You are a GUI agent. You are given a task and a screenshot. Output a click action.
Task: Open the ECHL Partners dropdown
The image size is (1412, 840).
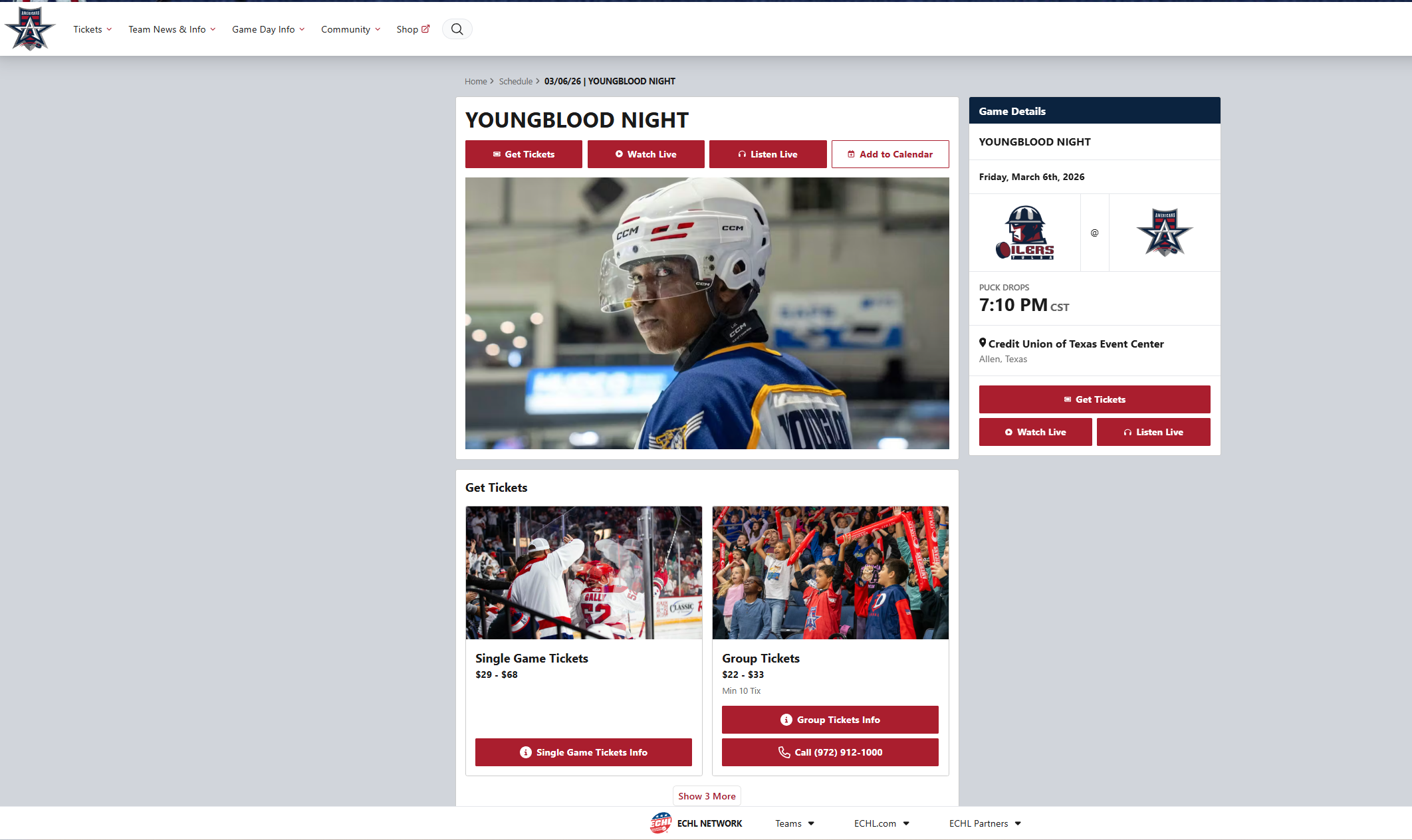(985, 823)
